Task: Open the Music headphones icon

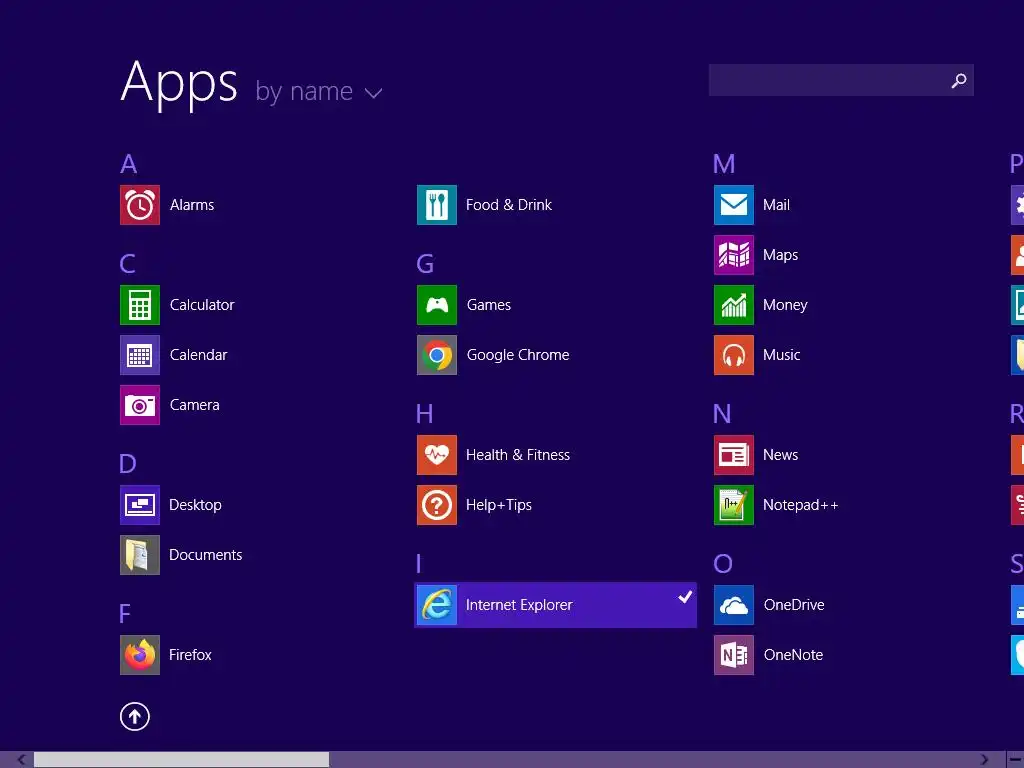Action: [x=734, y=355]
